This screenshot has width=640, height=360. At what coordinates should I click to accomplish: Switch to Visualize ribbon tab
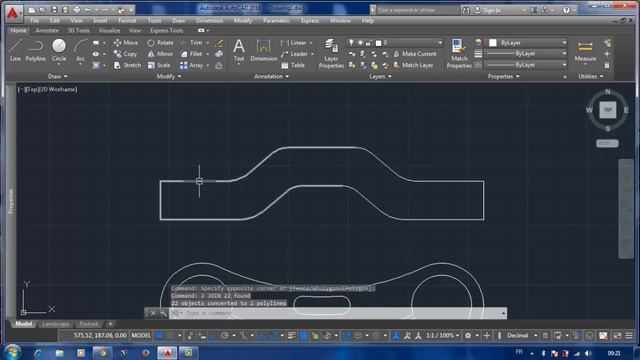click(109, 31)
